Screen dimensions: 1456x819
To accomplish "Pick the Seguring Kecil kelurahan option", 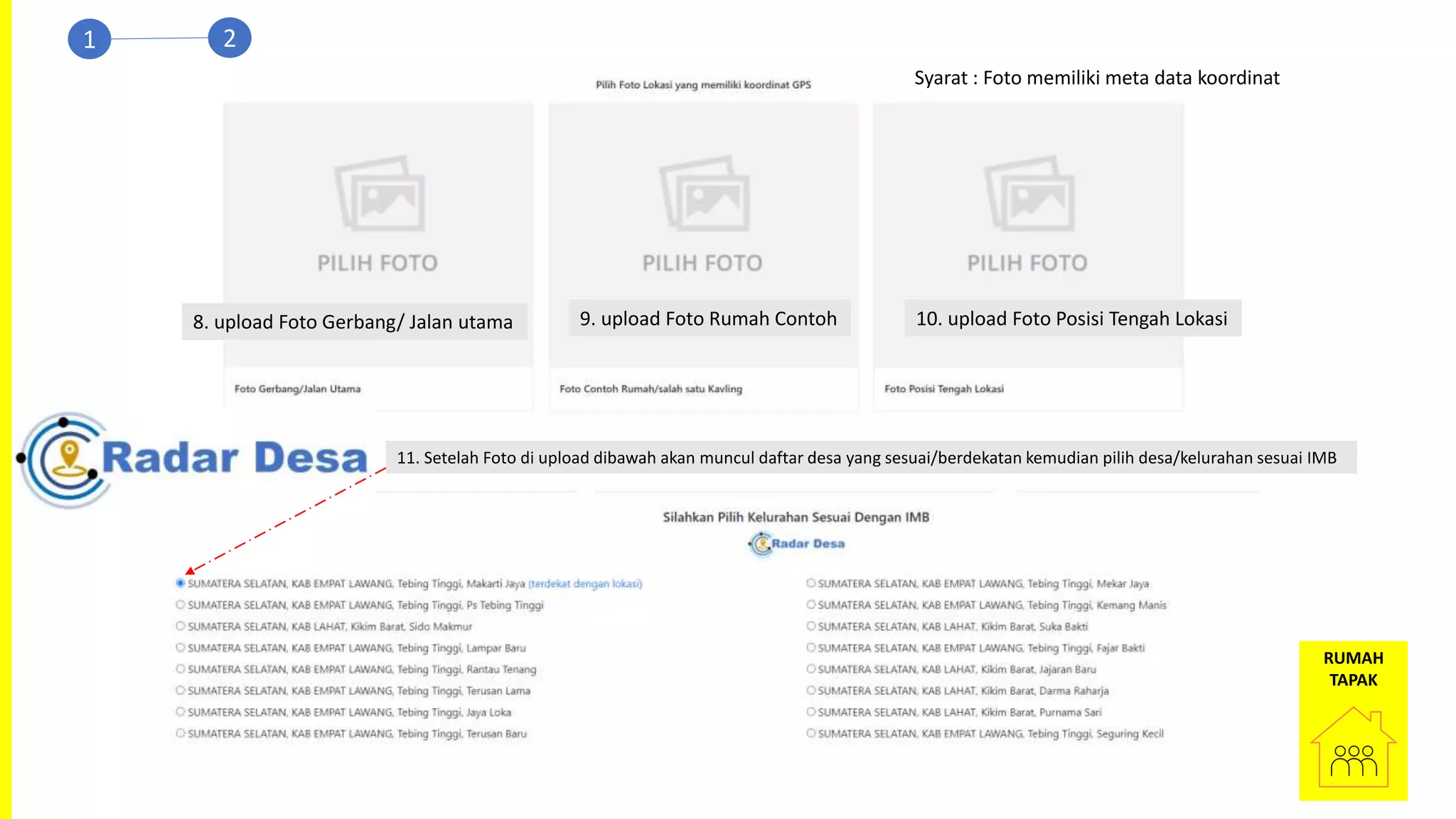I will pos(810,733).
